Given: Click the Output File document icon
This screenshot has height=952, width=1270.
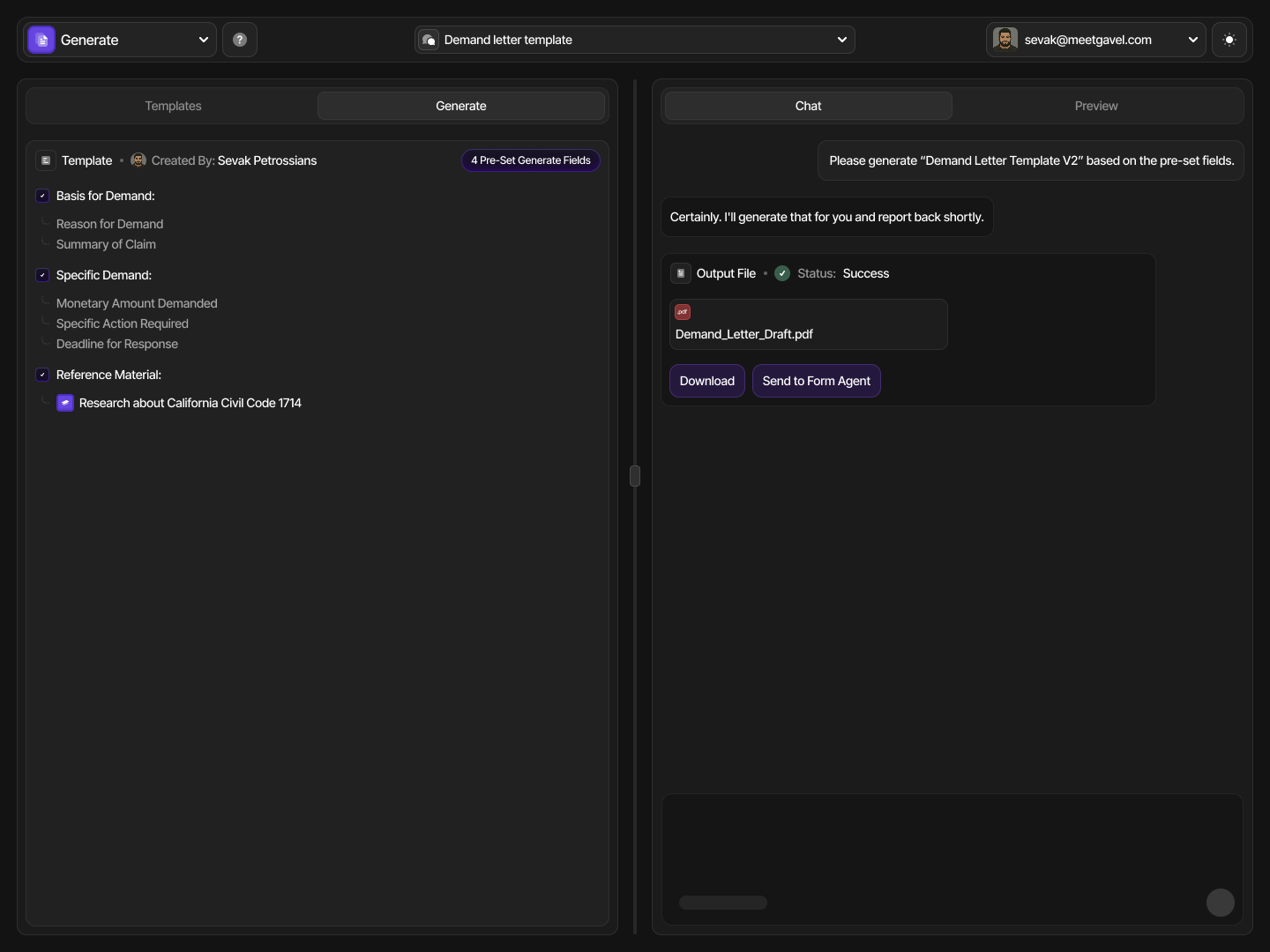Looking at the screenshot, I should (x=681, y=273).
